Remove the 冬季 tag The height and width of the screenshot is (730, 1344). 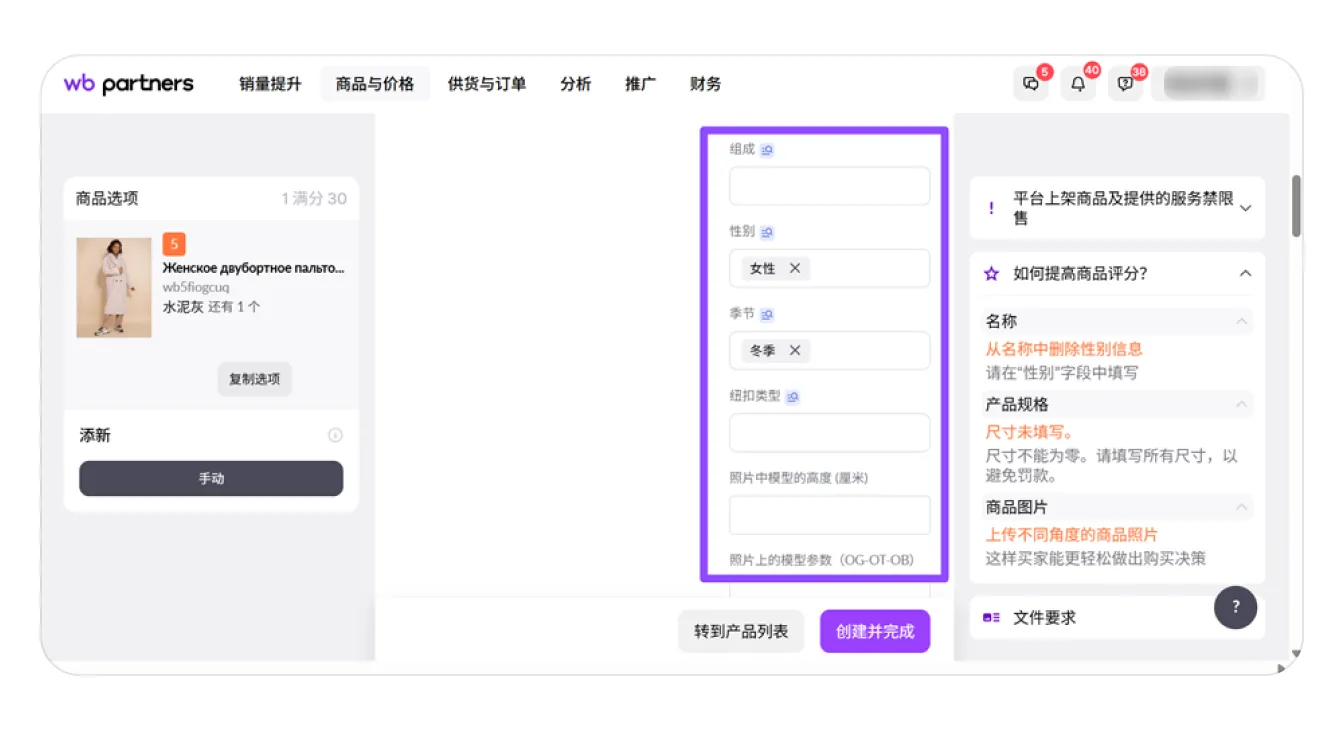[795, 350]
